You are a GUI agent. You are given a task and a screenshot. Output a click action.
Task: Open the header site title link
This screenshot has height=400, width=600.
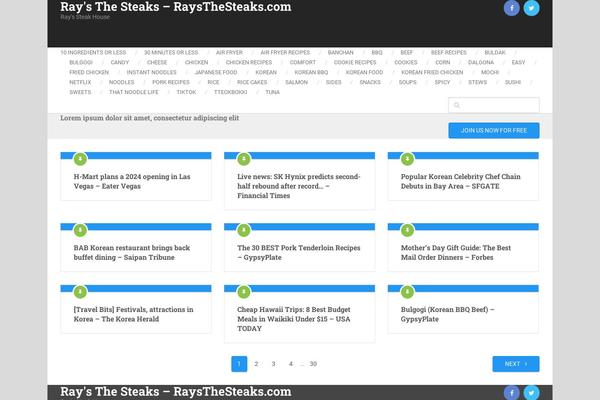click(x=176, y=7)
